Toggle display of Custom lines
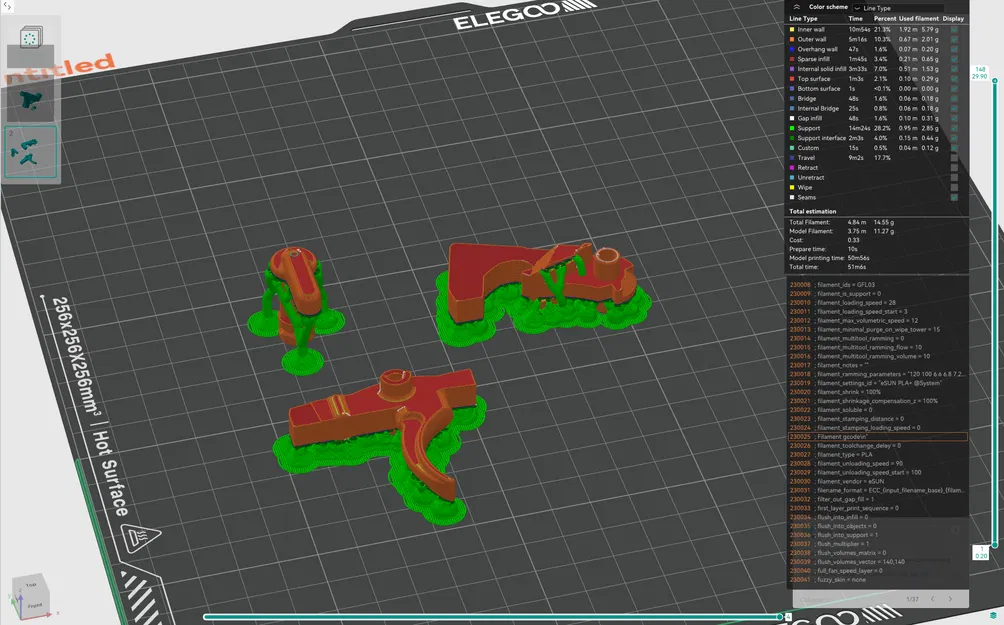Image resolution: width=1004 pixels, height=625 pixels. pyautogui.click(x=954, y=148)
